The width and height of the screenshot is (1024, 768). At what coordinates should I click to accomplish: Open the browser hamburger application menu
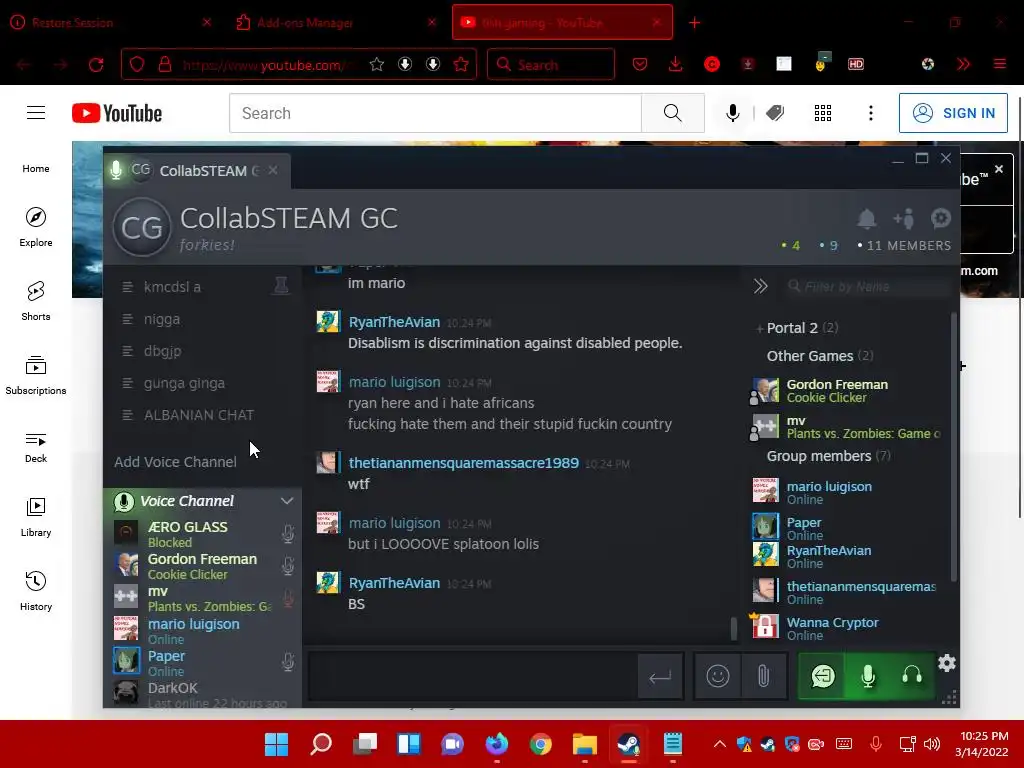(999, 64)
